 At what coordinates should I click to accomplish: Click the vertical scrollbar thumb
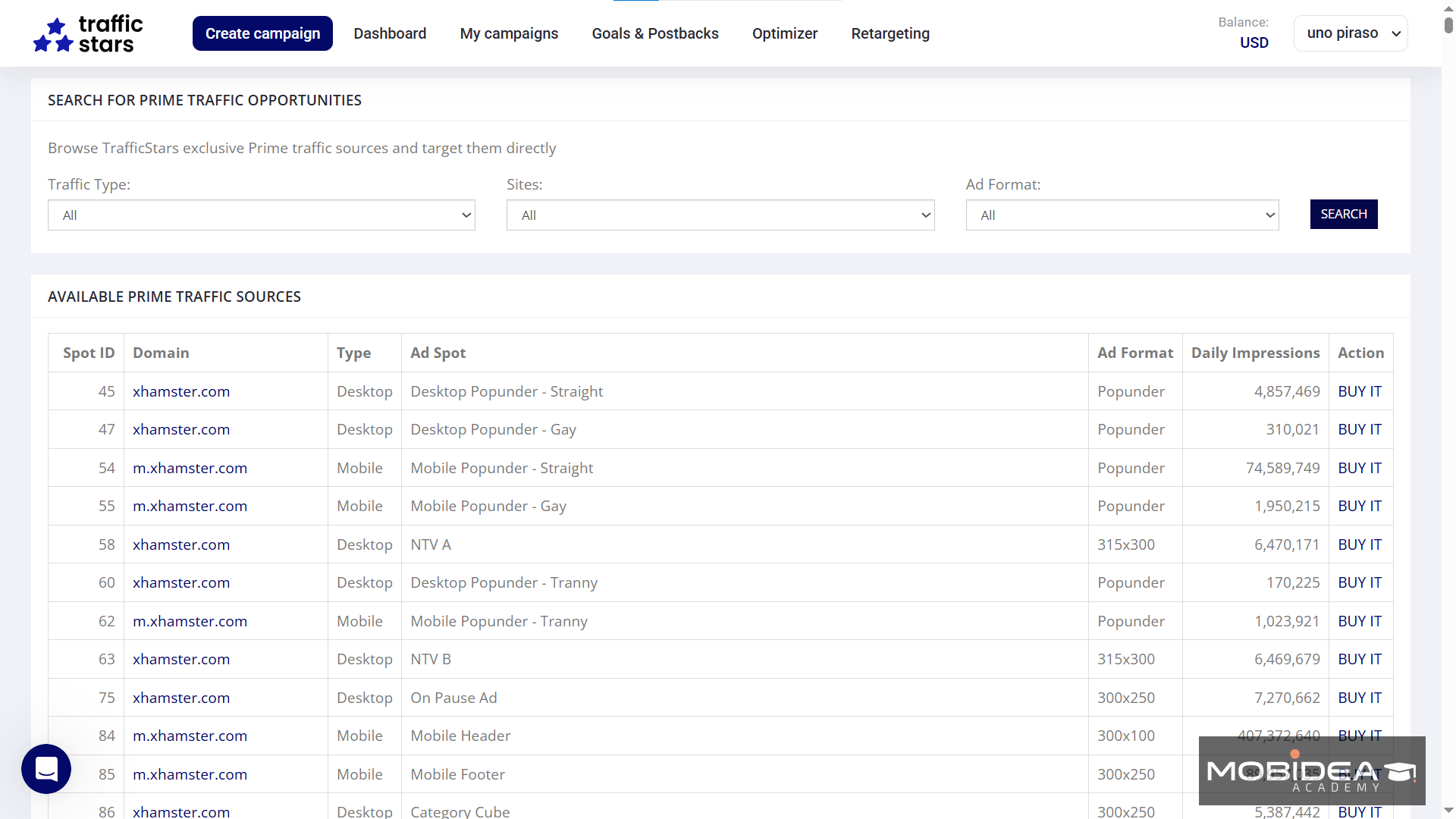pyautogui.click(x=1448, y=25)
